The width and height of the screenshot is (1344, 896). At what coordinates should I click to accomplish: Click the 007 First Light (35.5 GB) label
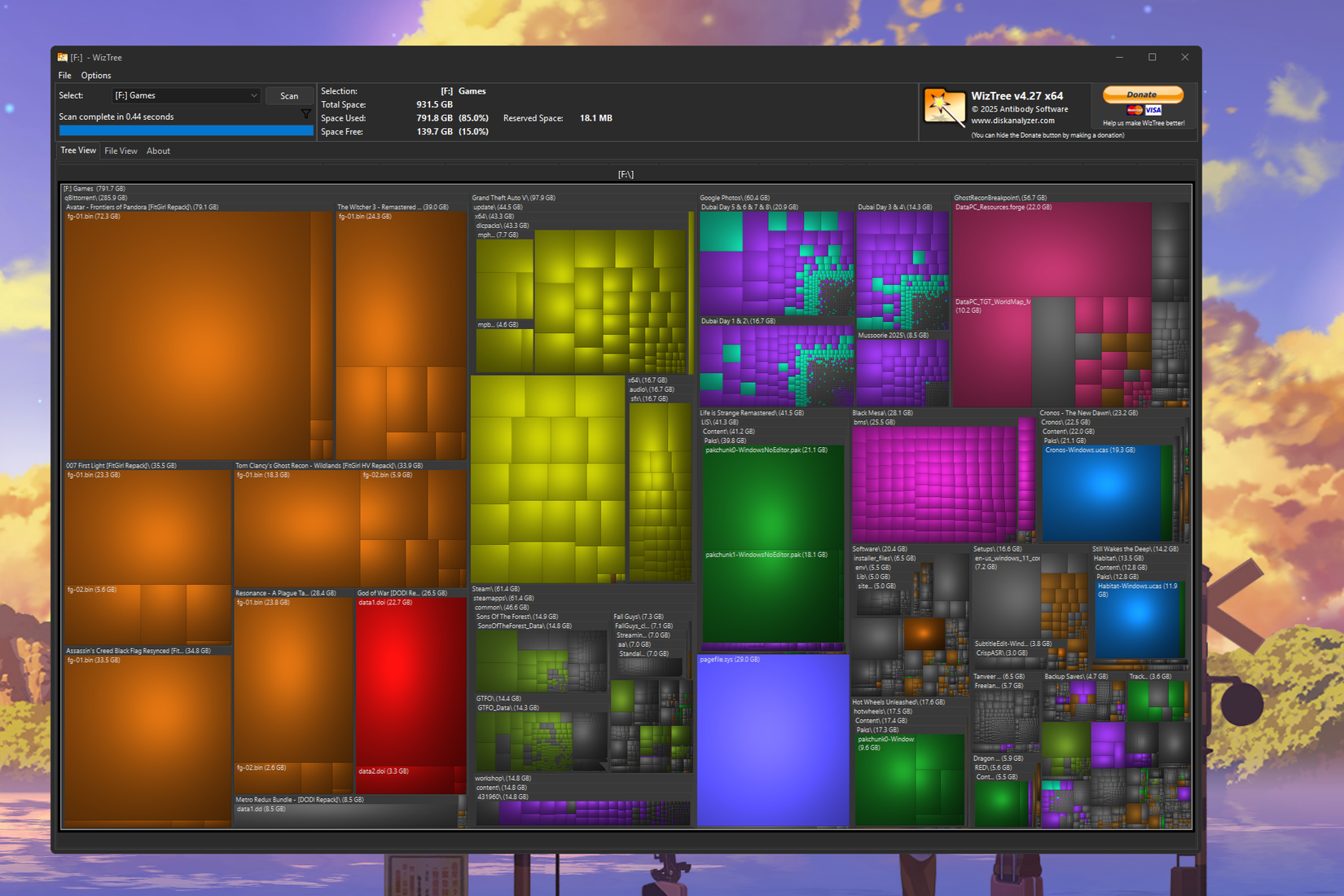pos(121,466)
